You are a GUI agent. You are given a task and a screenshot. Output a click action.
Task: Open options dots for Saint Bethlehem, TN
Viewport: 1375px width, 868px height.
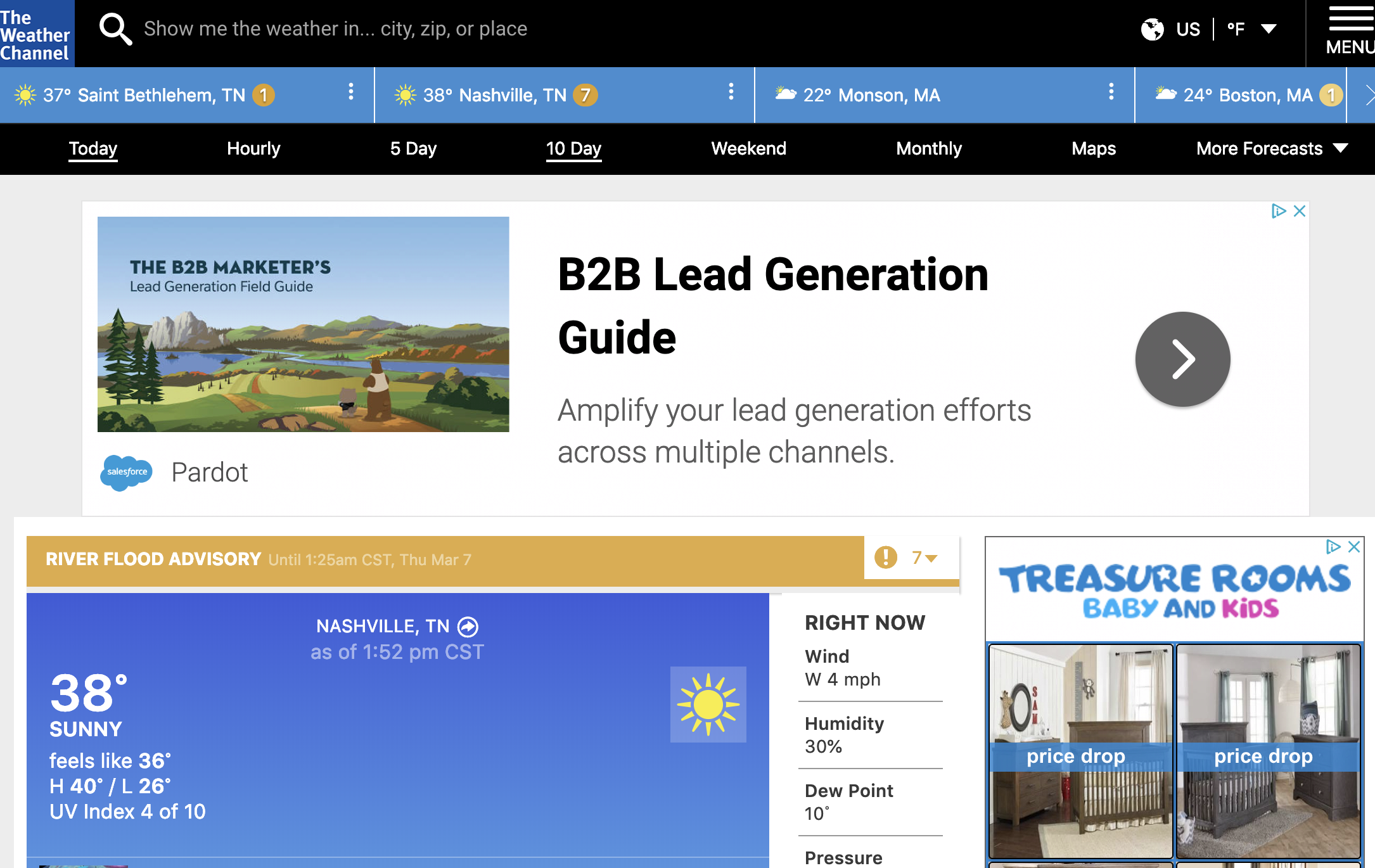tap(350, 93)
